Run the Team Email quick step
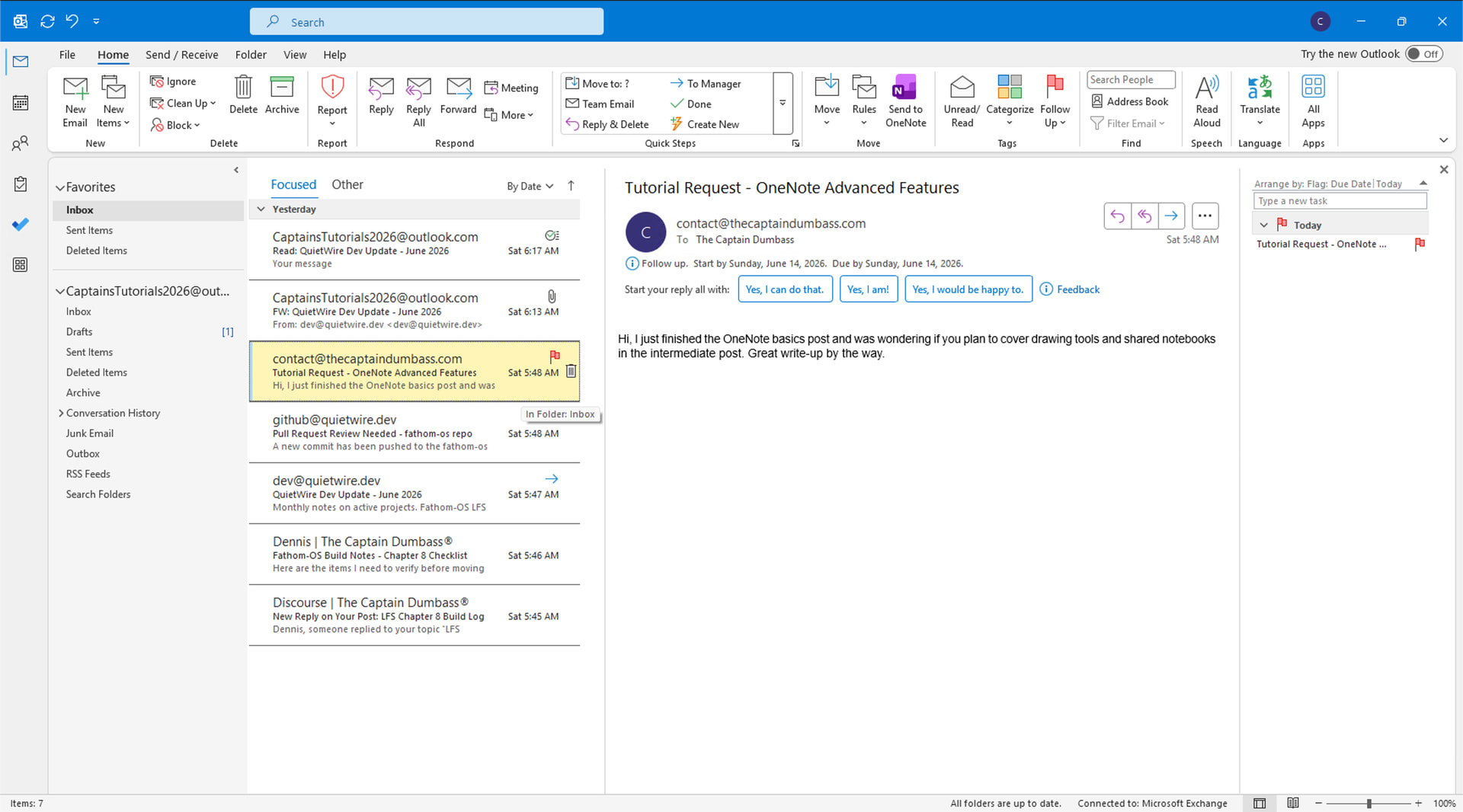Viewport: 1463px width, 812px height. 600,104
